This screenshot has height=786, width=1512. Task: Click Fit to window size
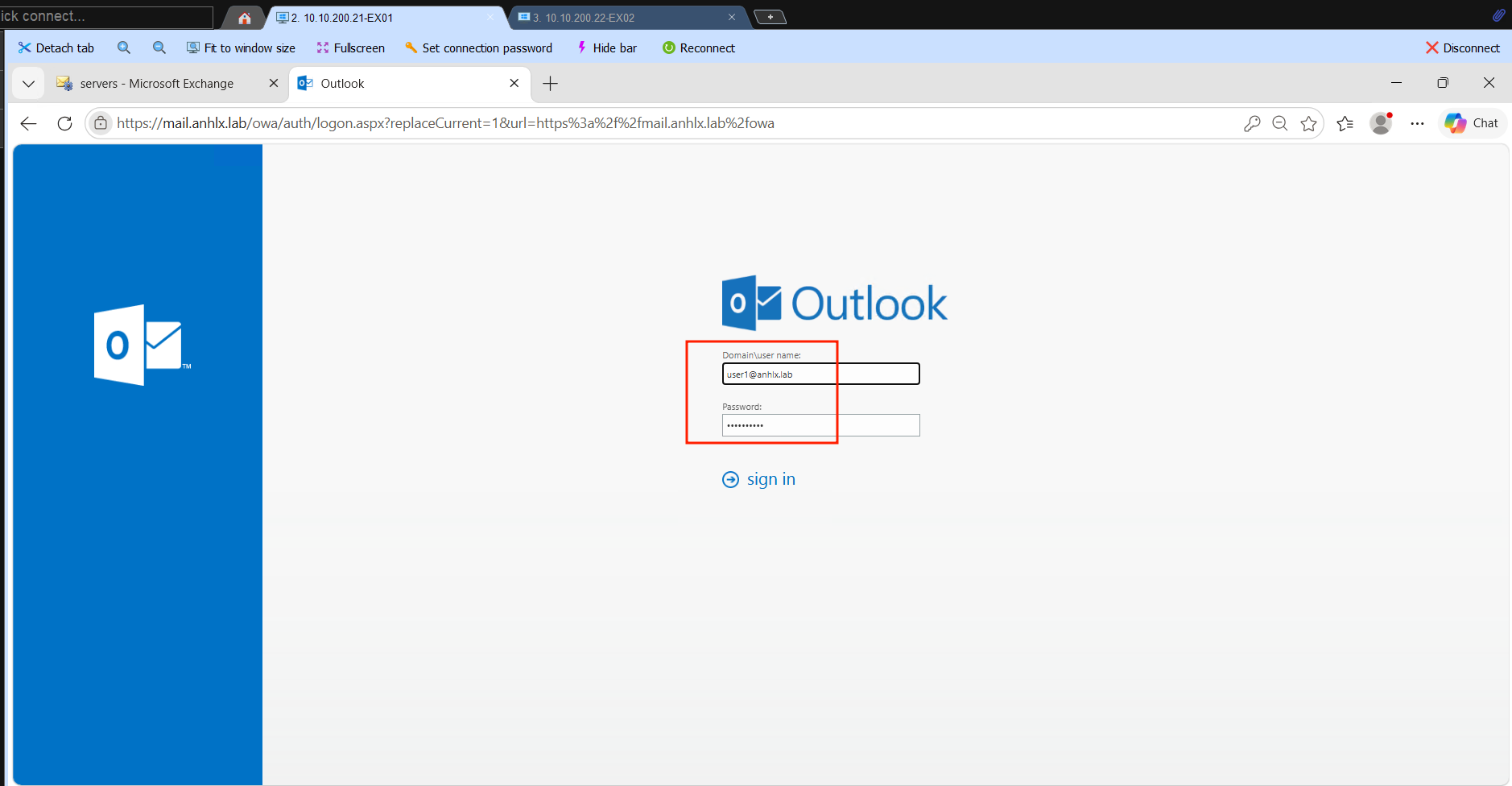tap(241, 48)
